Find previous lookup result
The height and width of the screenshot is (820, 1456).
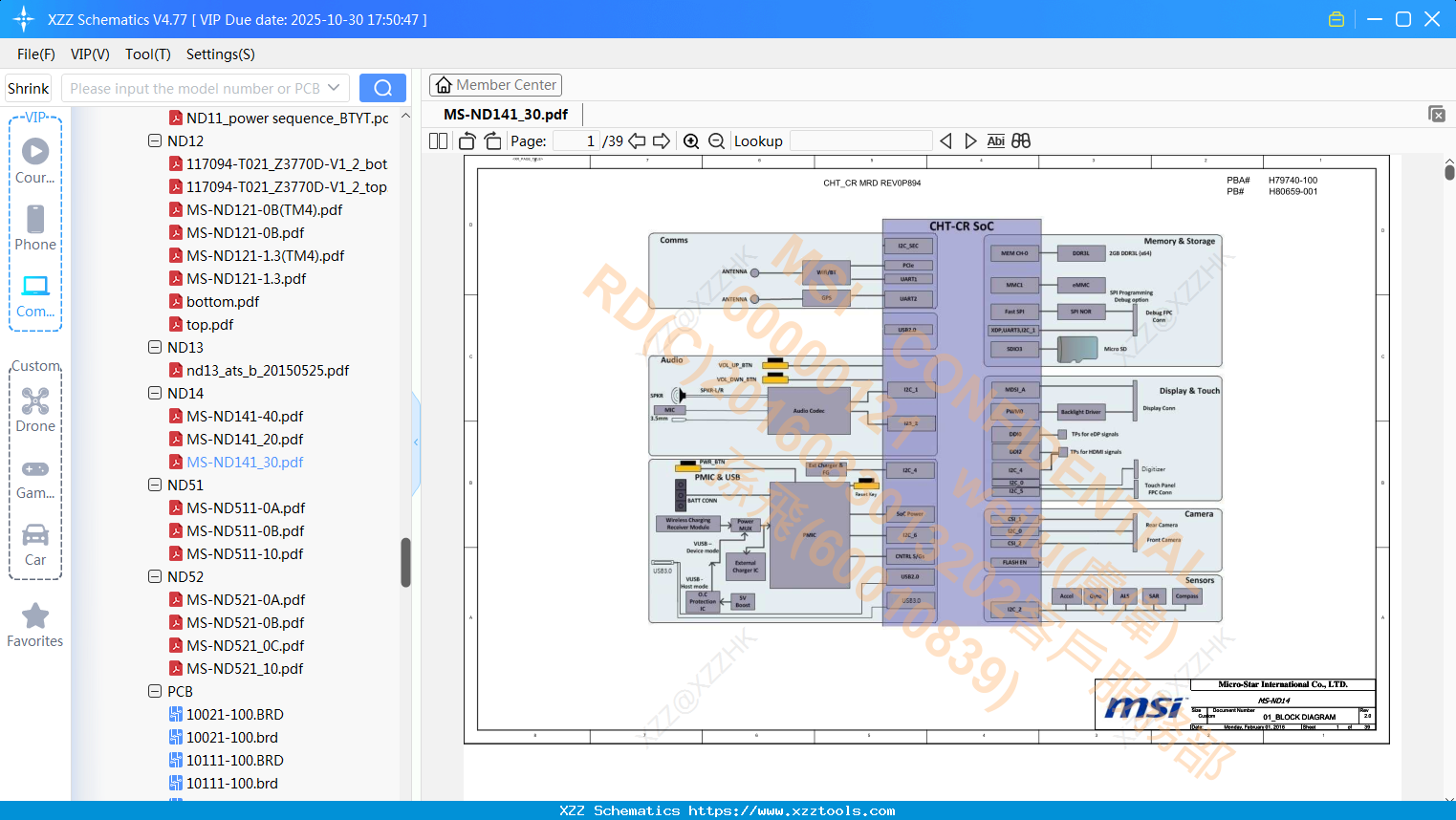click(945, 140)
